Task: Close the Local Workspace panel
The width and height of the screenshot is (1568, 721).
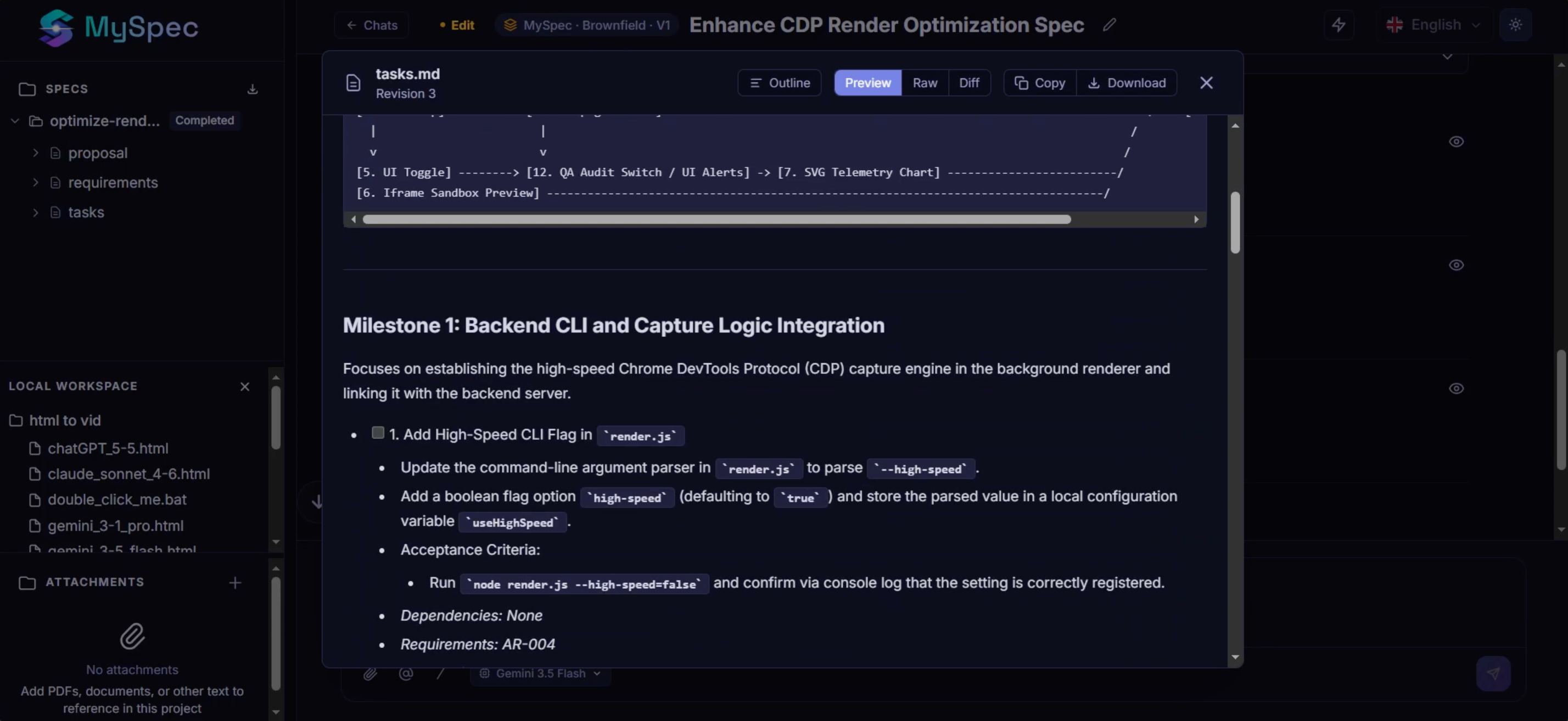Action: [x=245, y=386]
